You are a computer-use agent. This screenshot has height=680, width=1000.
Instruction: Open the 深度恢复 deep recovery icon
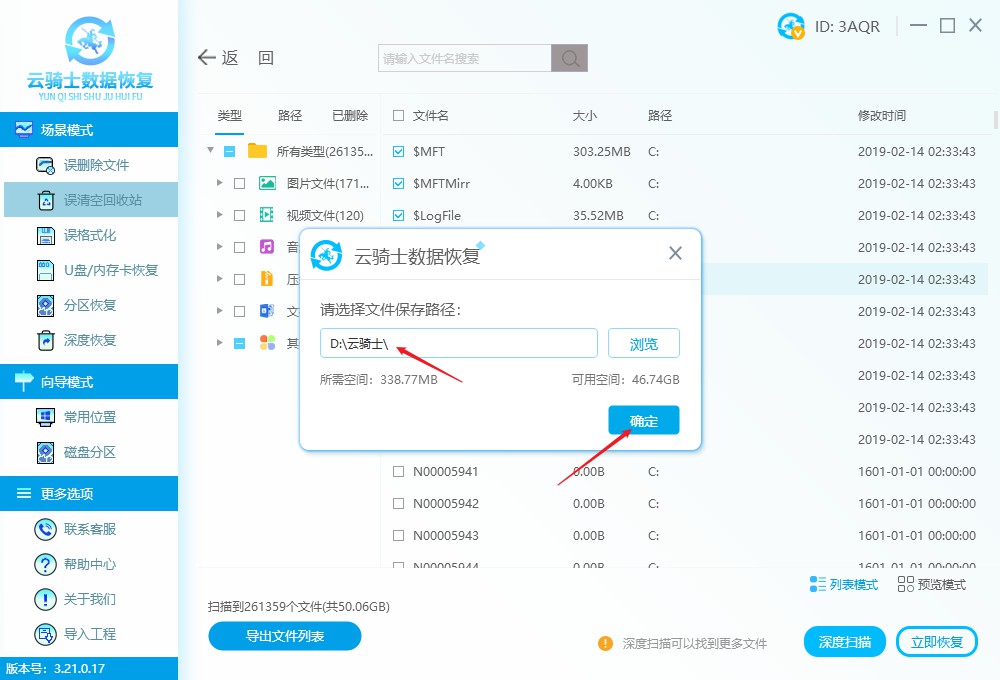coord(46,341)
